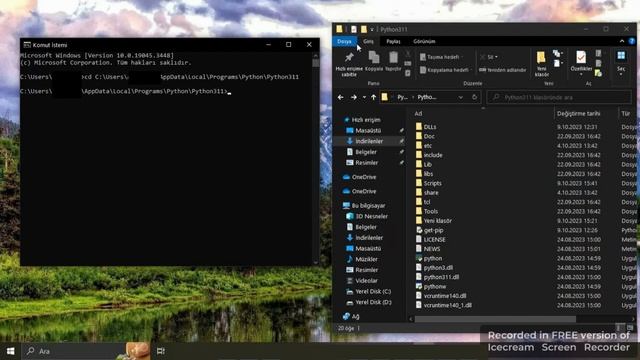Image resolution: width=640 pixels, height=360 pixels.
Task: Open Müzikler in the sidebar
Action: point(362,259)
